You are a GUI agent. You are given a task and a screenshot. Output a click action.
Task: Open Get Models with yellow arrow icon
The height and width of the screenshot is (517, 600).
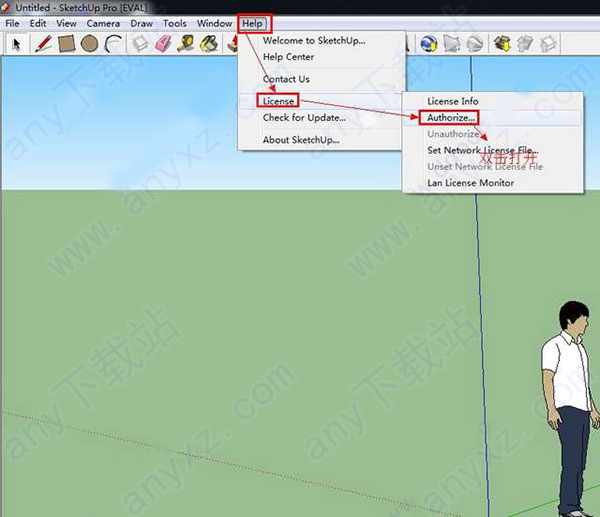pos(502,44)
